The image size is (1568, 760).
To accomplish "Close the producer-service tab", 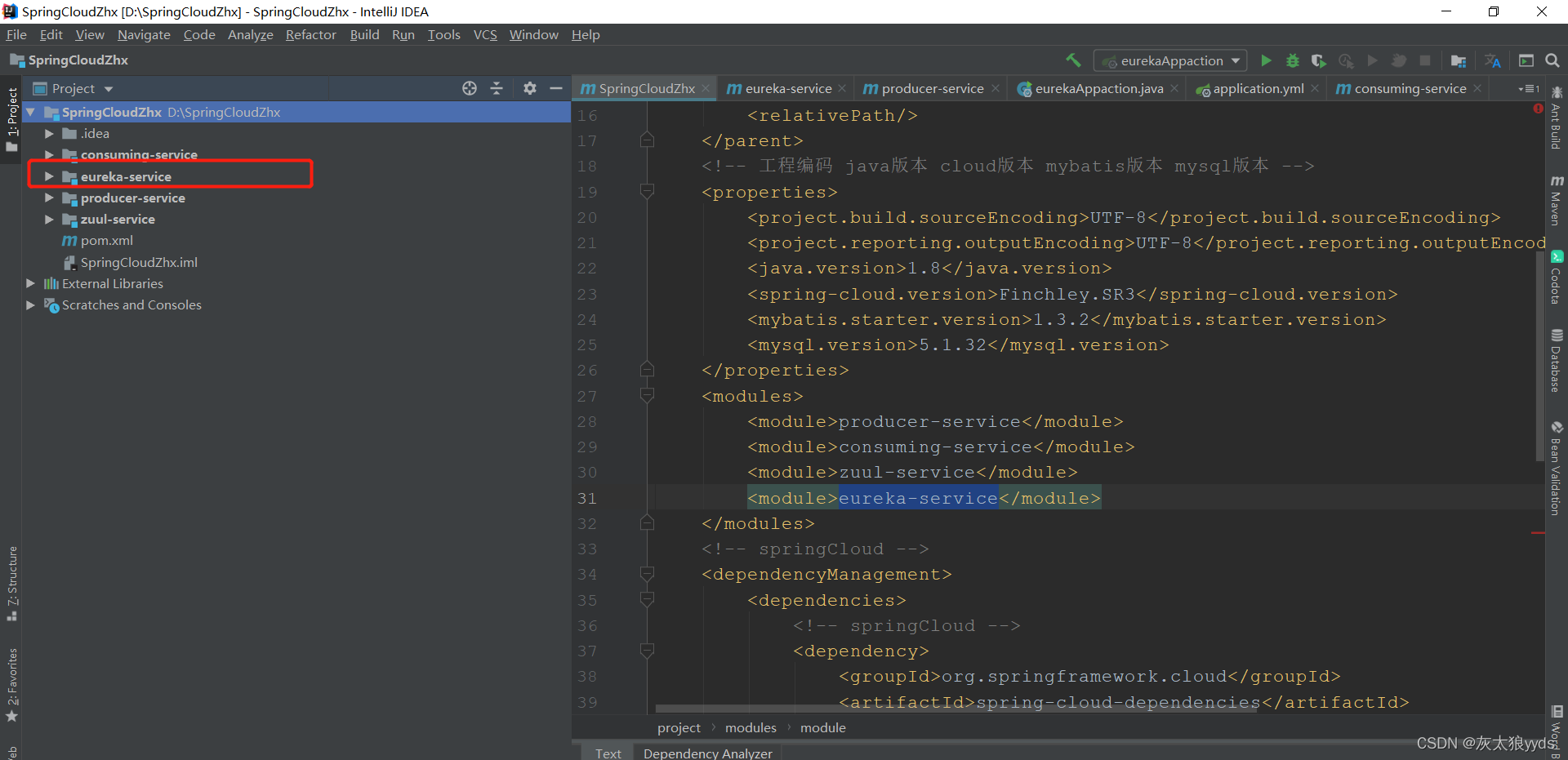I will pos(996,88).
